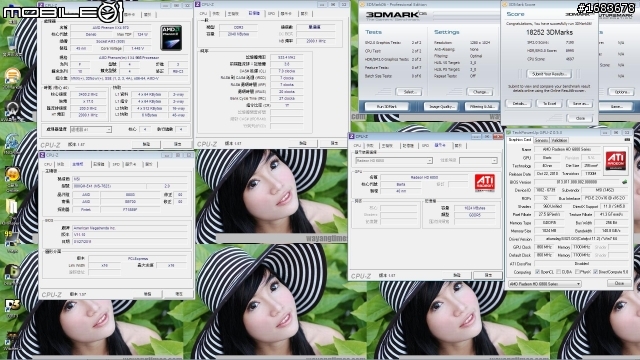
Task: Open Filtering & AA... in 3DMark
Action: [482, 107]
